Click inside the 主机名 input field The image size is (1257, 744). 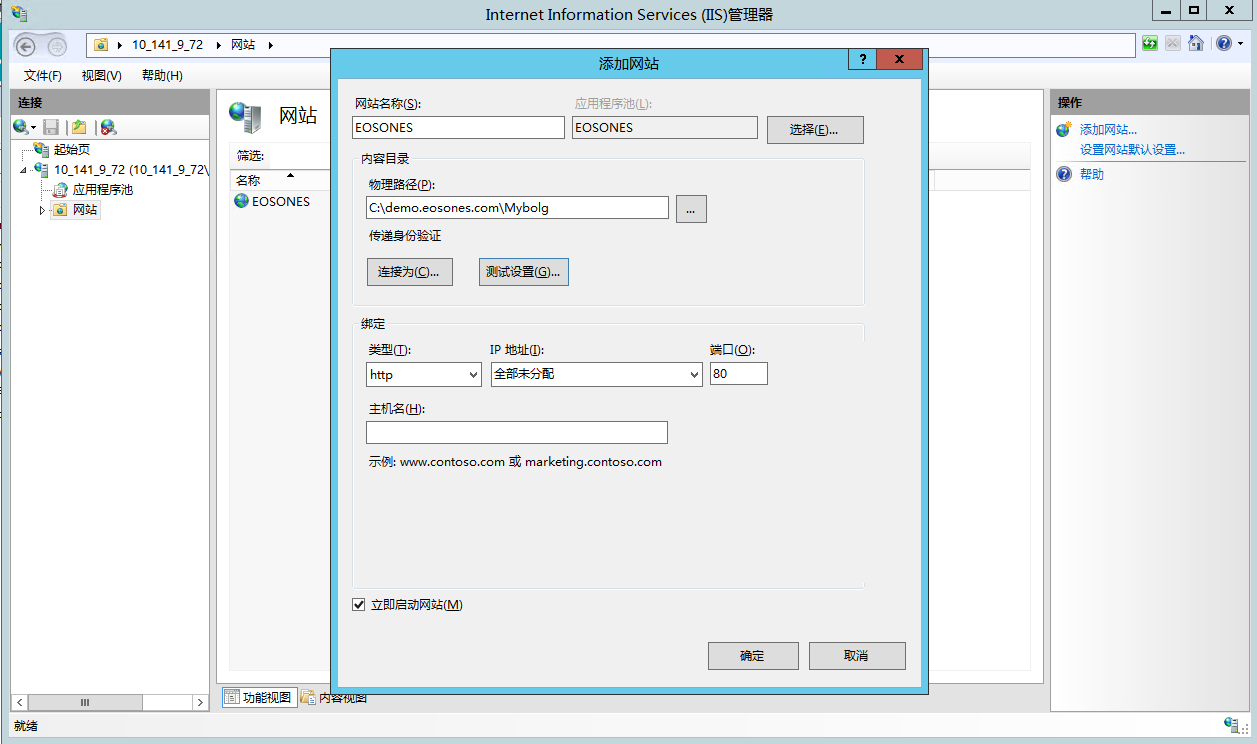(x=516, y=432)
